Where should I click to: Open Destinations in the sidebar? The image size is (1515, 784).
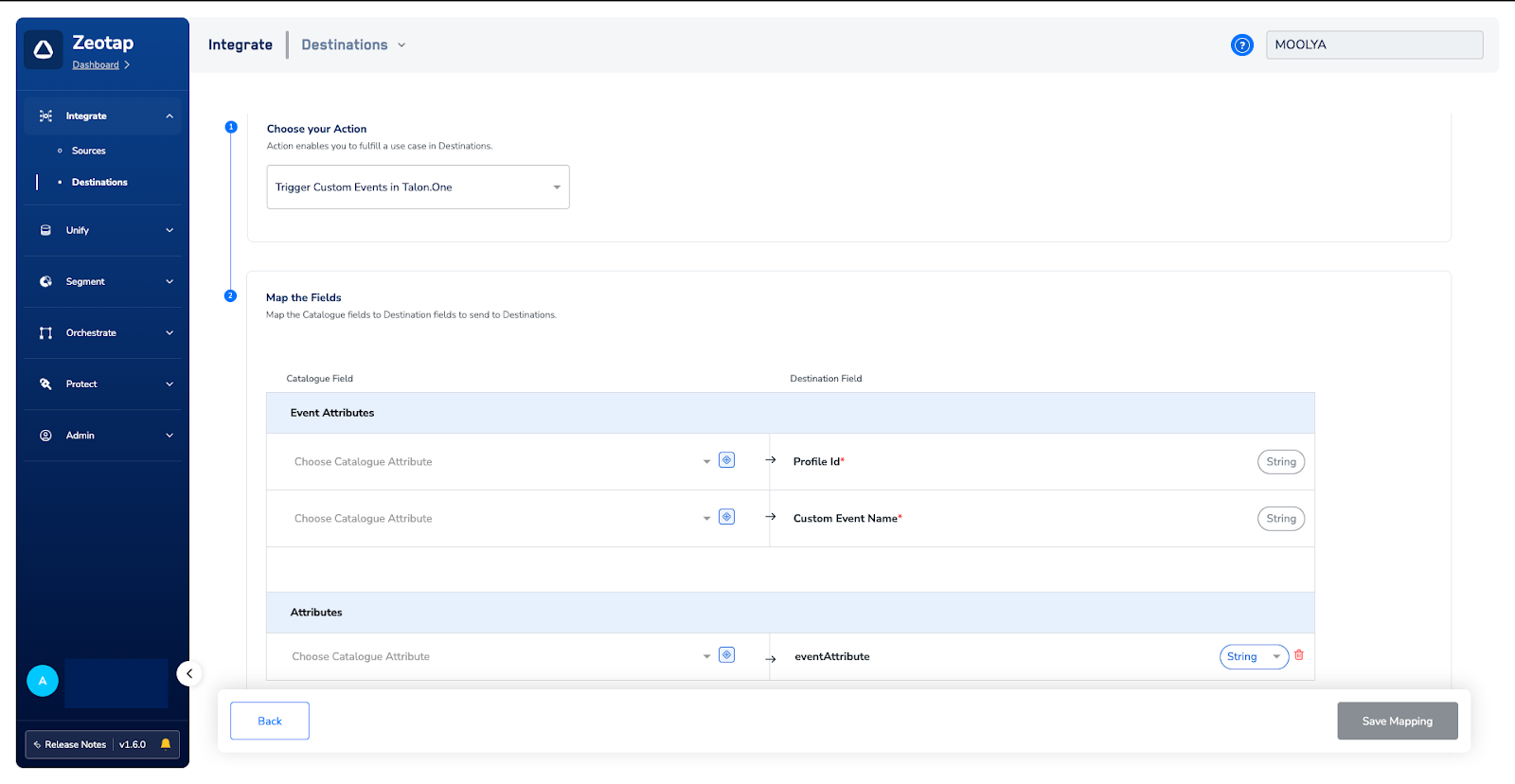[99, 182]
